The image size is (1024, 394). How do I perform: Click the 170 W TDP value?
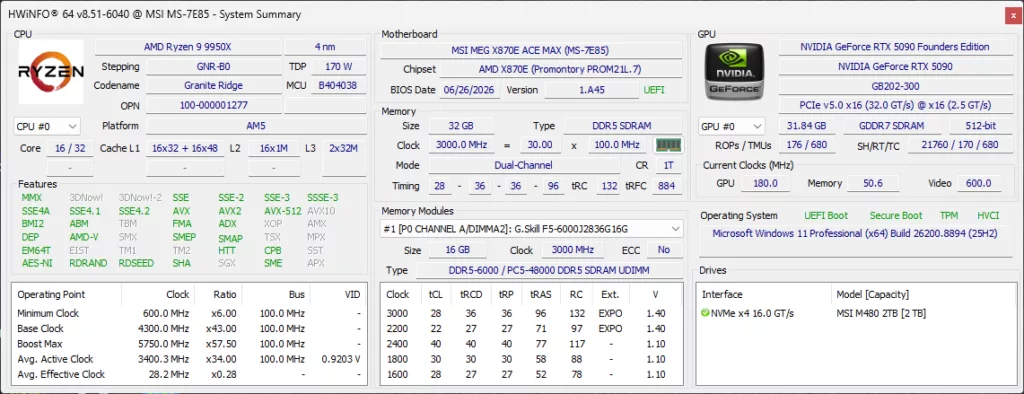pyautogui.click(x=338, y=67)
